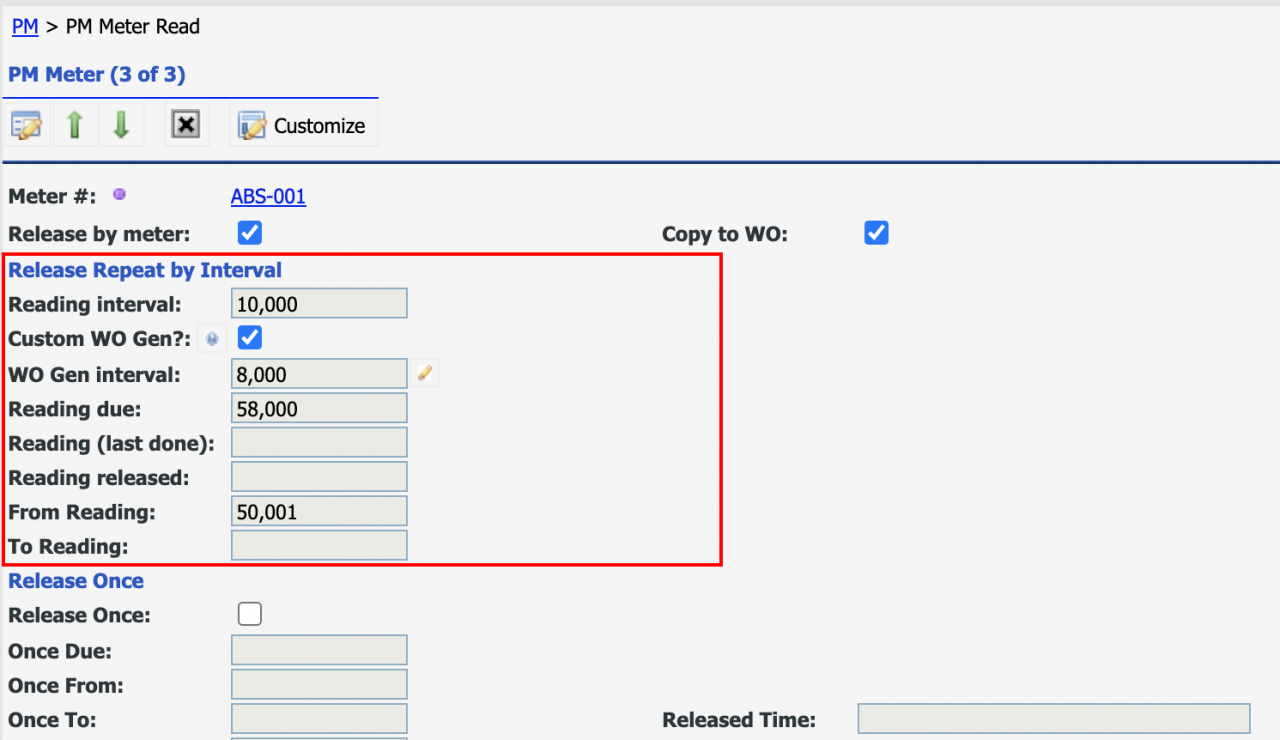Click the green up arrow to view previous record
This screenshot has height=740, width=1280.
tap(75, 124)
